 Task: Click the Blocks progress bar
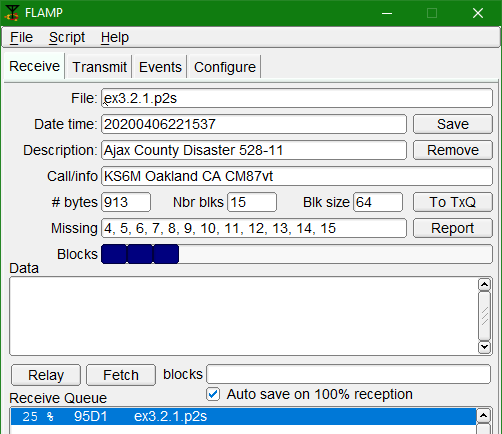tap(297, 254)
